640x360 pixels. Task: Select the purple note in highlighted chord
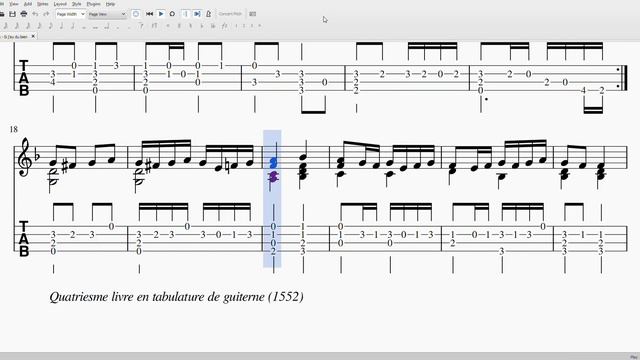click(273, 177)
